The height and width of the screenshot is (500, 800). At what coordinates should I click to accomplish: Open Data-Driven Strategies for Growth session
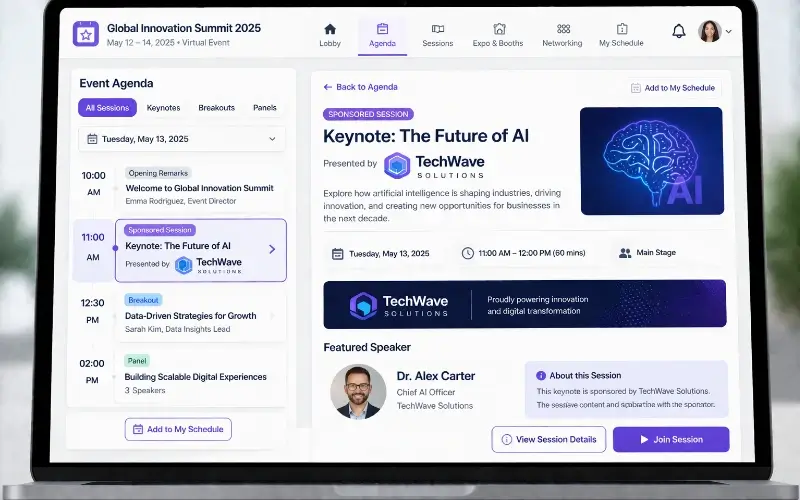click(x=190, y=316)
